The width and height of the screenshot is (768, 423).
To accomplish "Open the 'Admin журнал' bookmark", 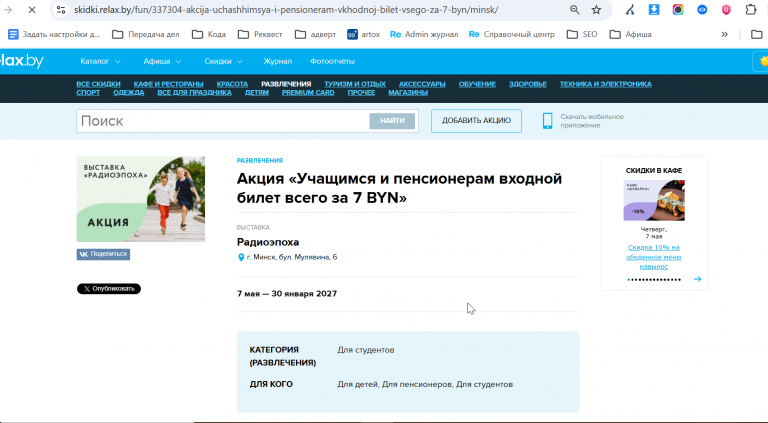I will pyautogui.click(x=424, y=34).
